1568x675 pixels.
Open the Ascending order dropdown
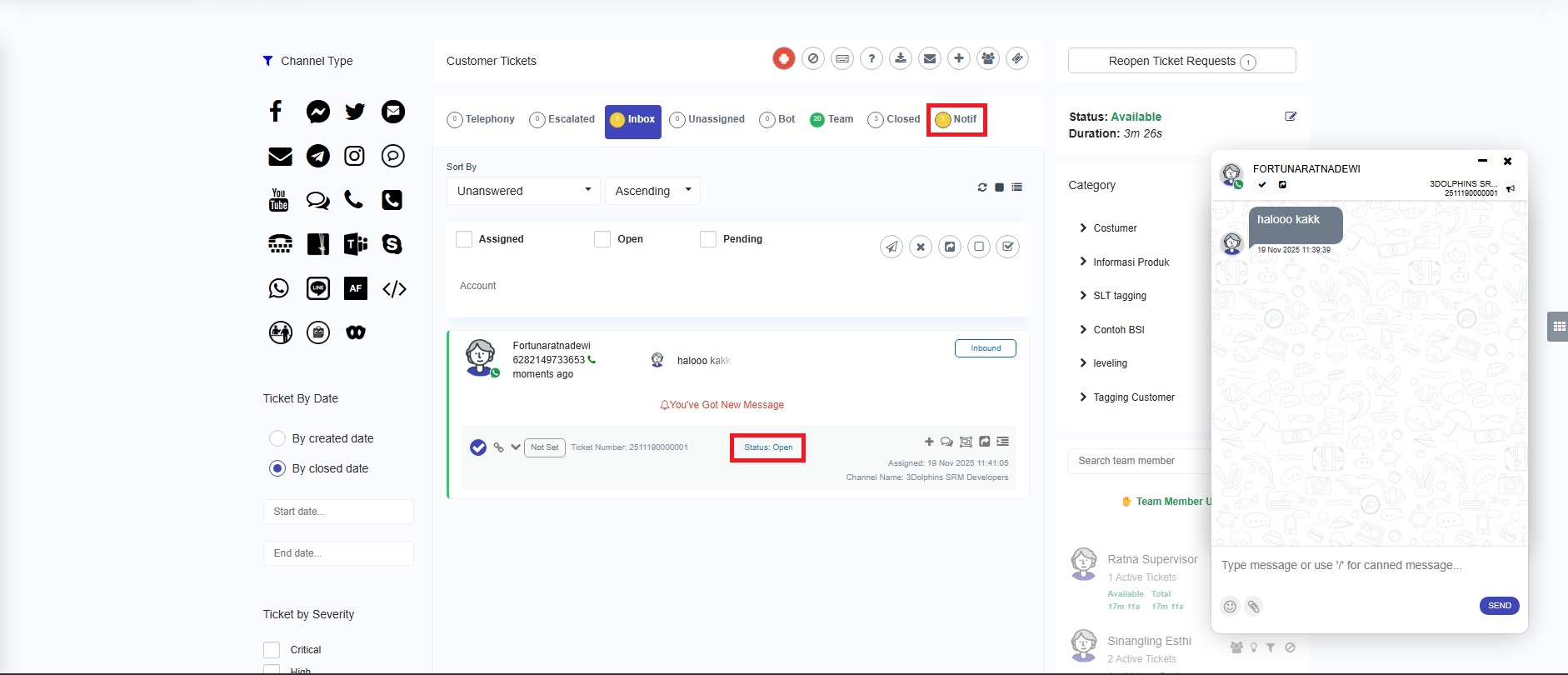(652, 191)
